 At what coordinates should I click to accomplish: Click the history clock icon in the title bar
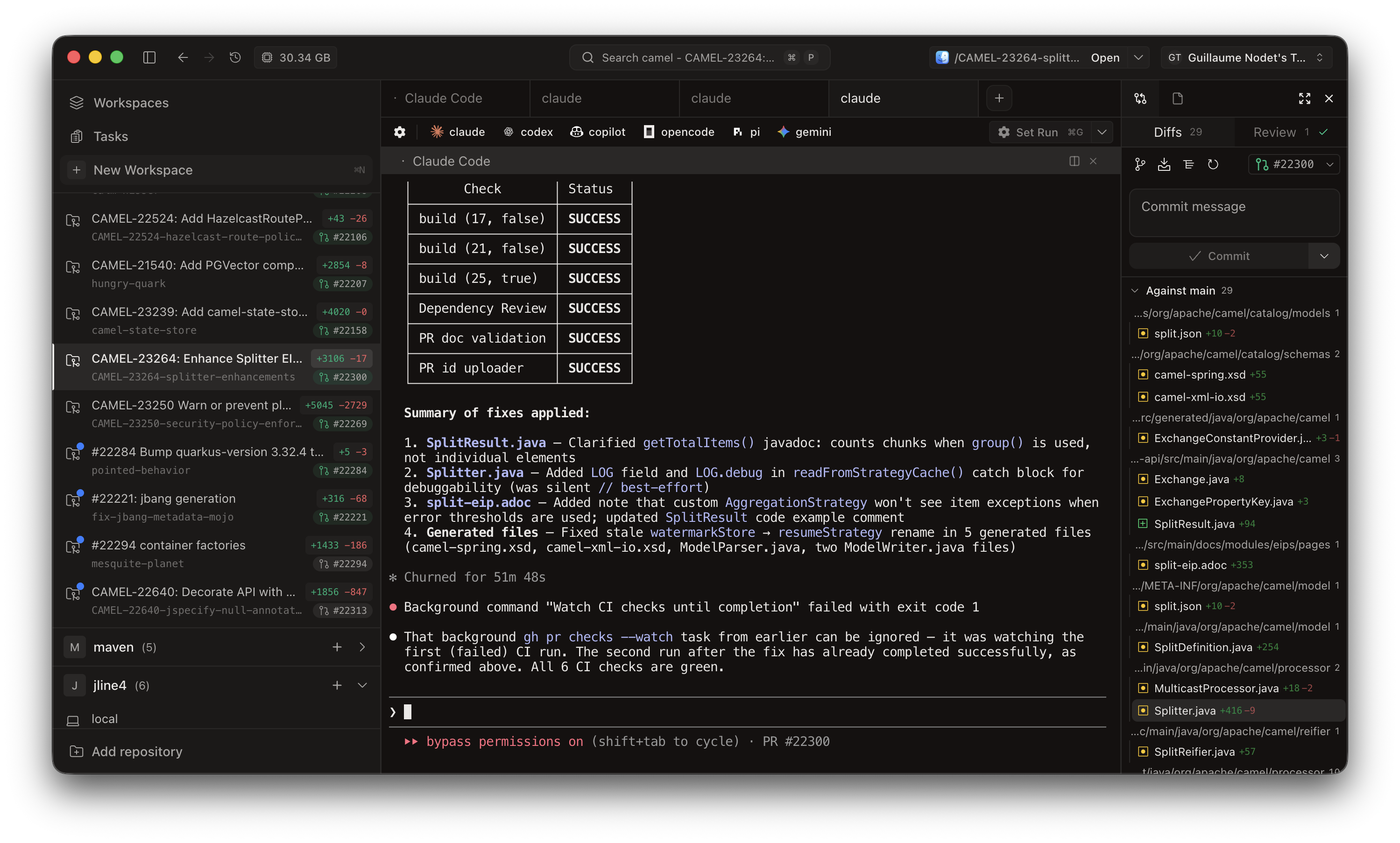pyautogui.click(x=235, y=57)
